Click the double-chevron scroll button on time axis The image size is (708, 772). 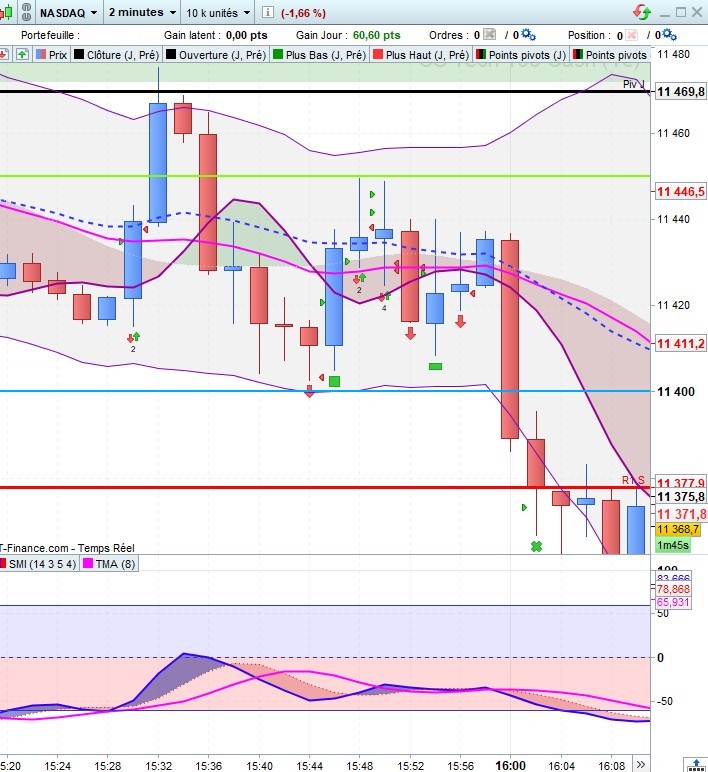[641, 765]
